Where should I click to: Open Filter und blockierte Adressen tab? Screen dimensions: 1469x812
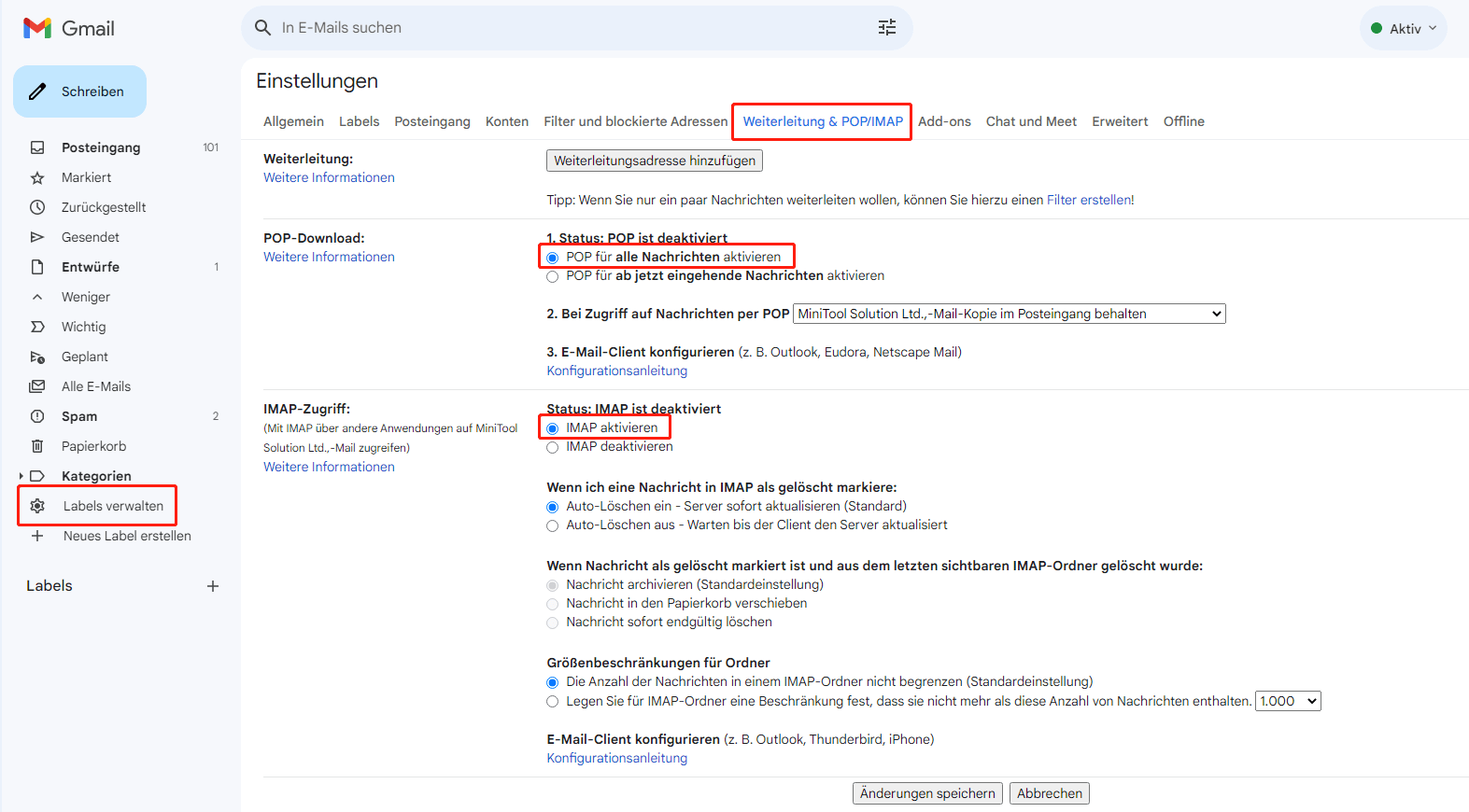click(635, 121)
